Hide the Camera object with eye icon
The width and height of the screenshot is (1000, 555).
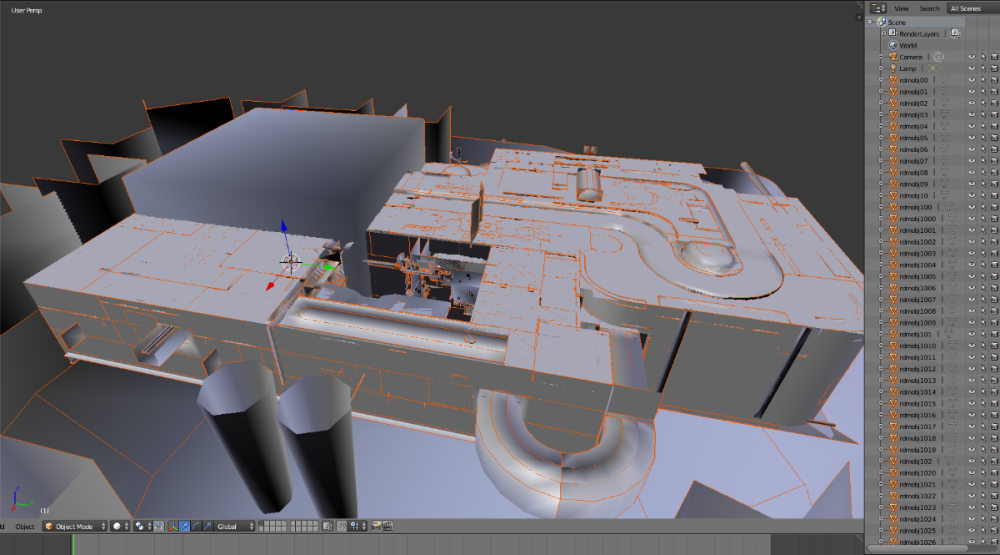tap(971, 57)
